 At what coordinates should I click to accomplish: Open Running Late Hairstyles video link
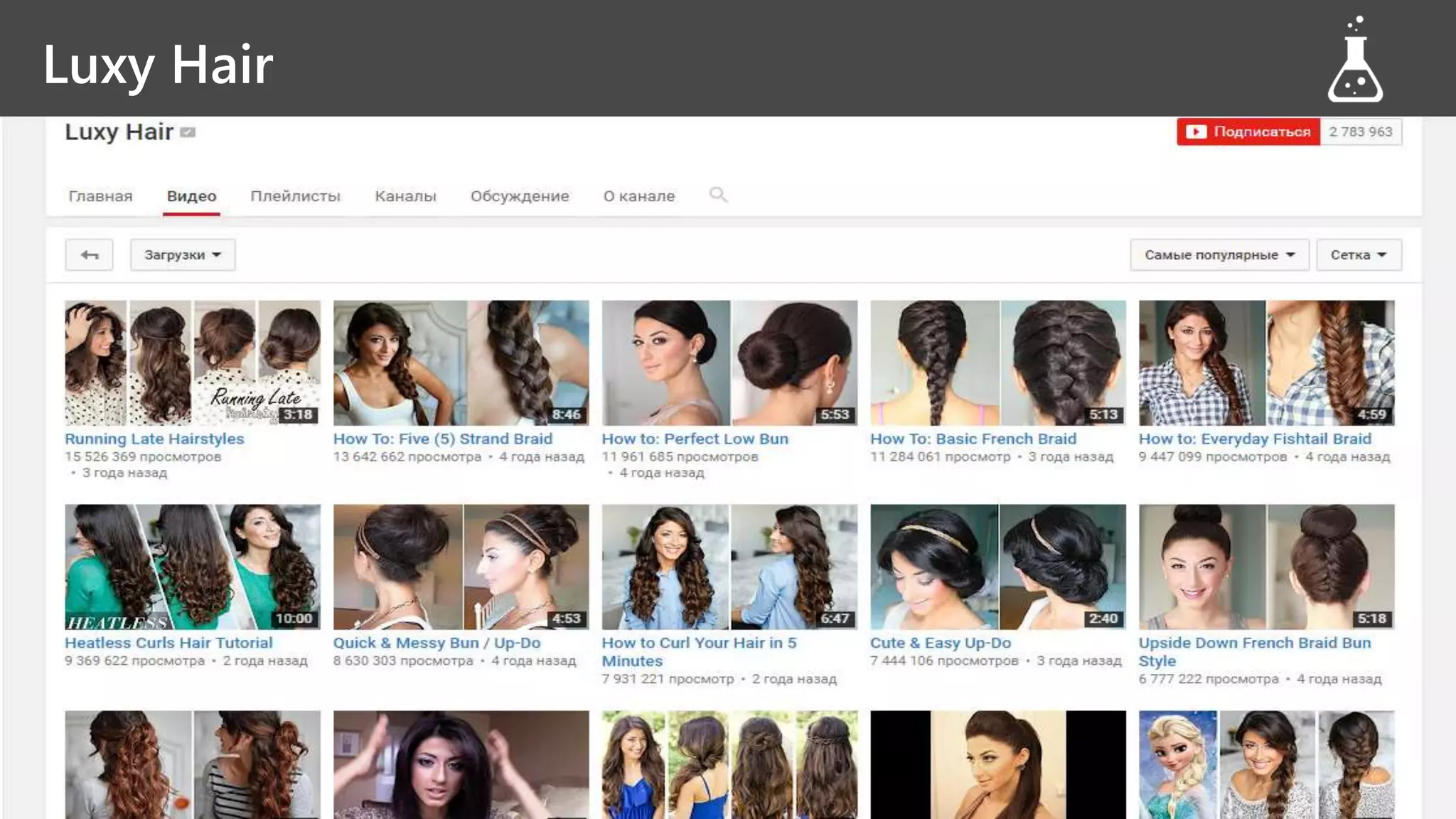click(x=154, y=439)
